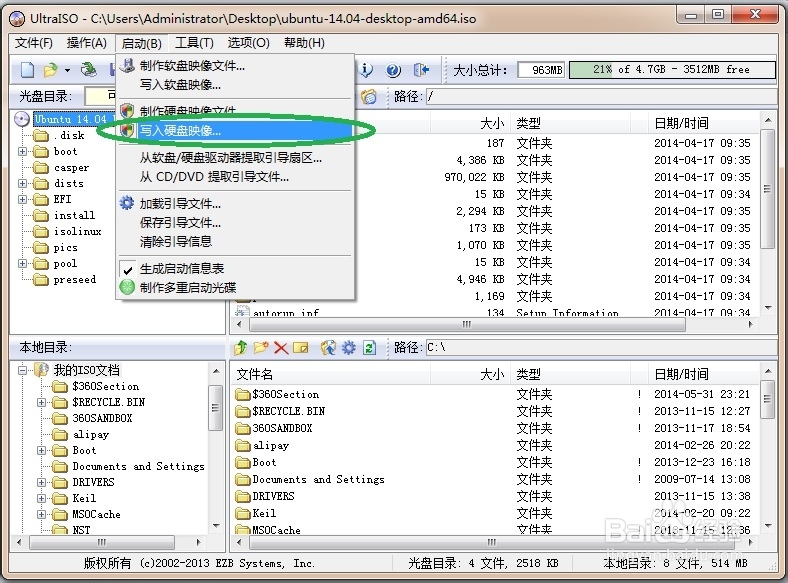Choose 写入硬盘映像... menu entry
The width and height of the screenshot is (788, 583).
pos(235,131)
